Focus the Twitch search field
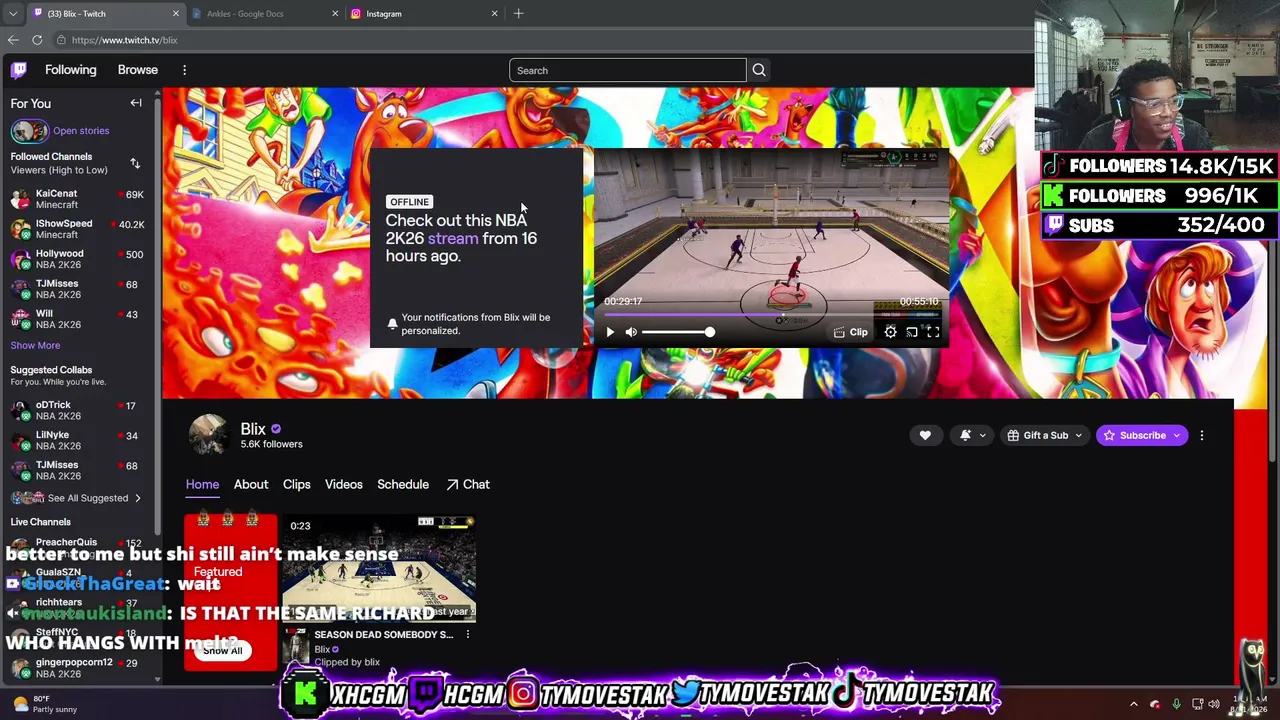The width and height of the screenshot is (1280, 720). 628,70
